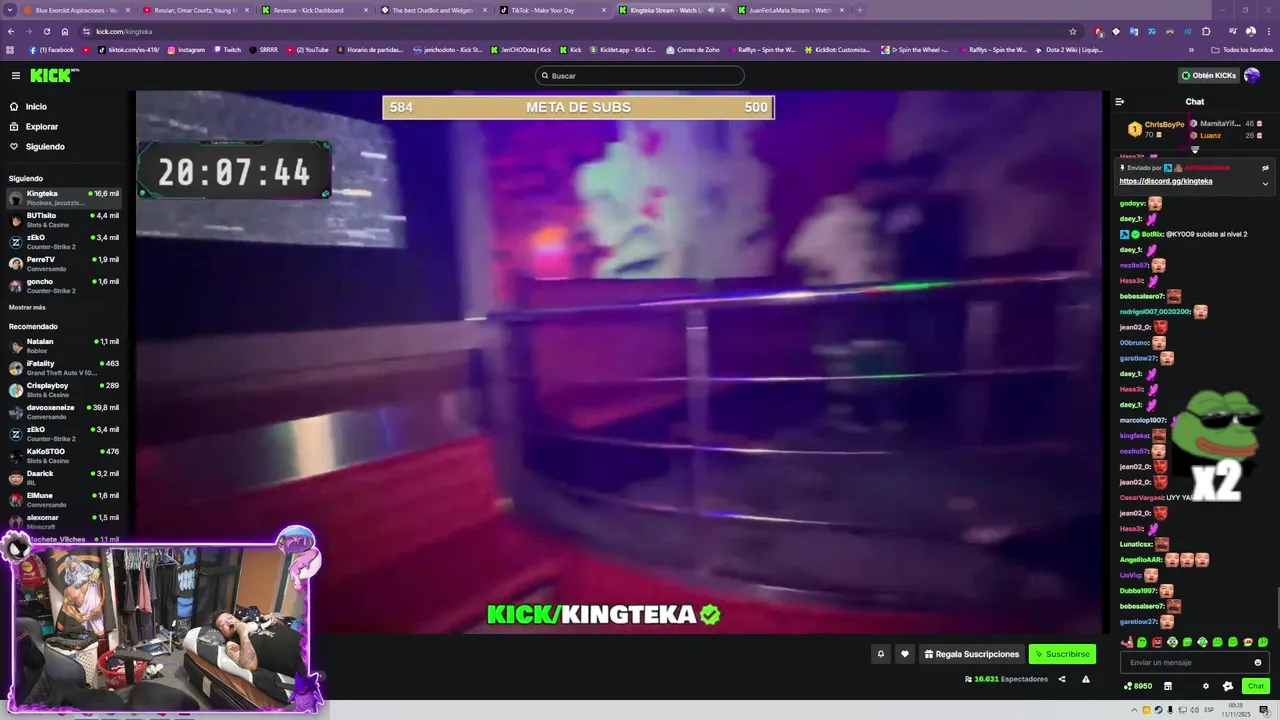Open the hamburger menu next to Kick logo

(x=16, y=75)
